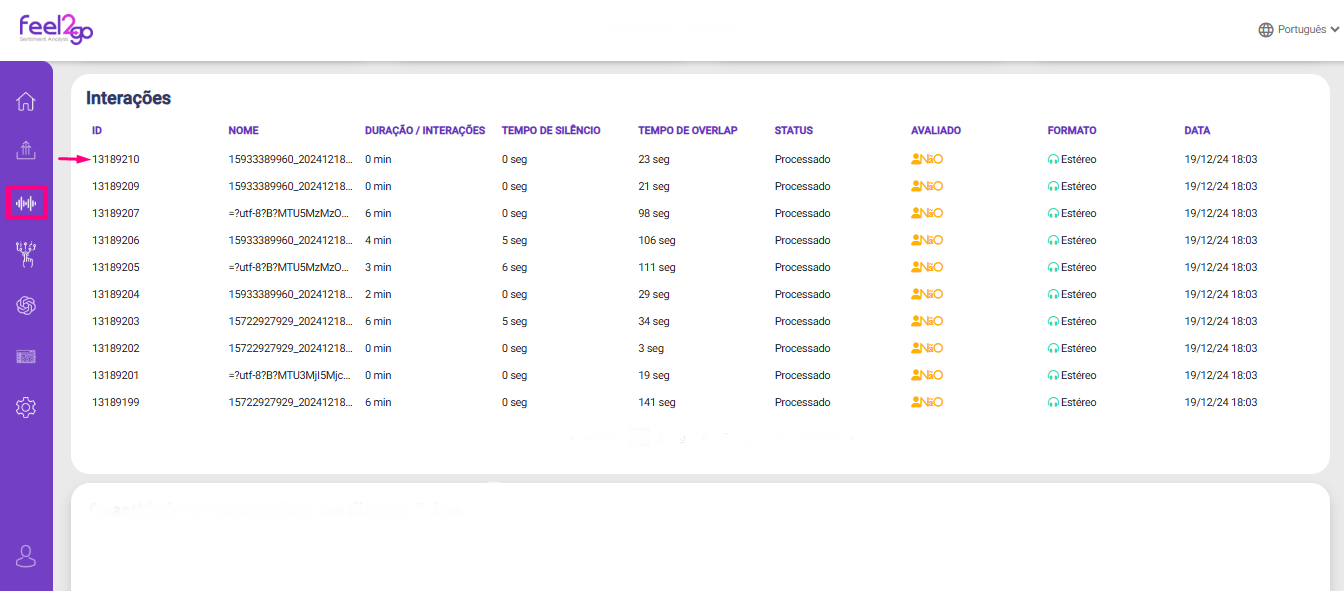
Task: Open the Home icon in sidebar
Action: [x=26, y=101]
